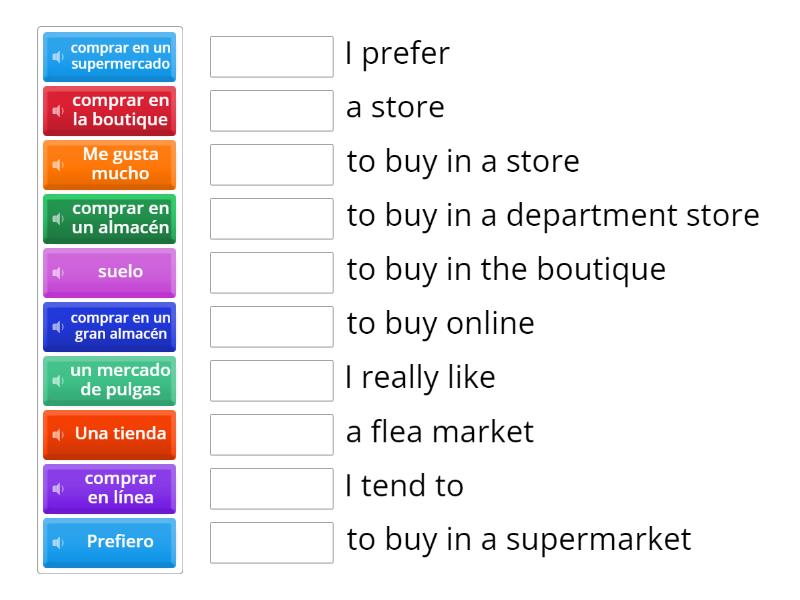The image size is (800, 600).
Task: Click the answer box for 'a flea market'
Action: (x=272, y=435)
